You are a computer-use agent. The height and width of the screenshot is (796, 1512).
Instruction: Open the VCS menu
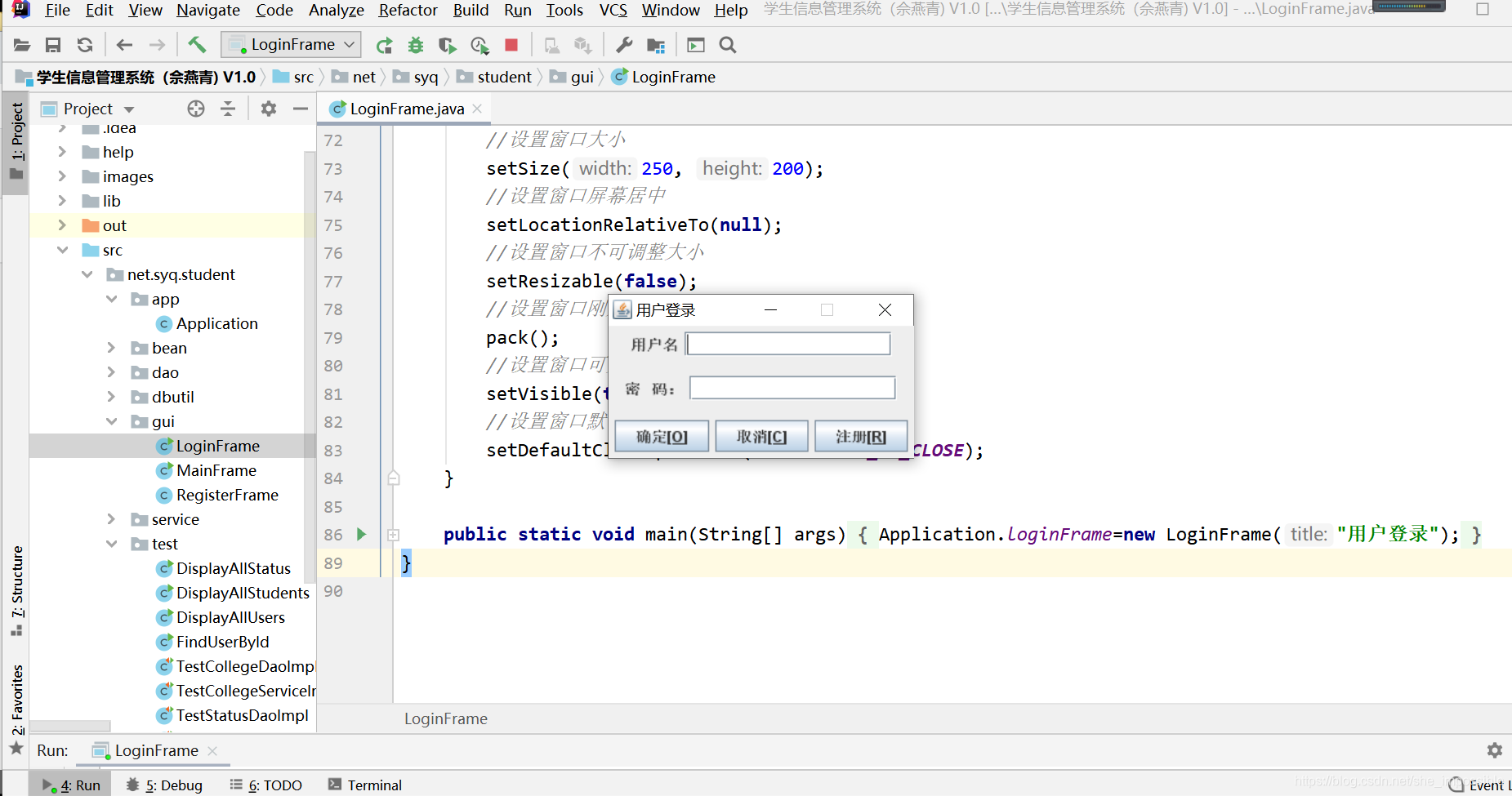tap(613, 10)
